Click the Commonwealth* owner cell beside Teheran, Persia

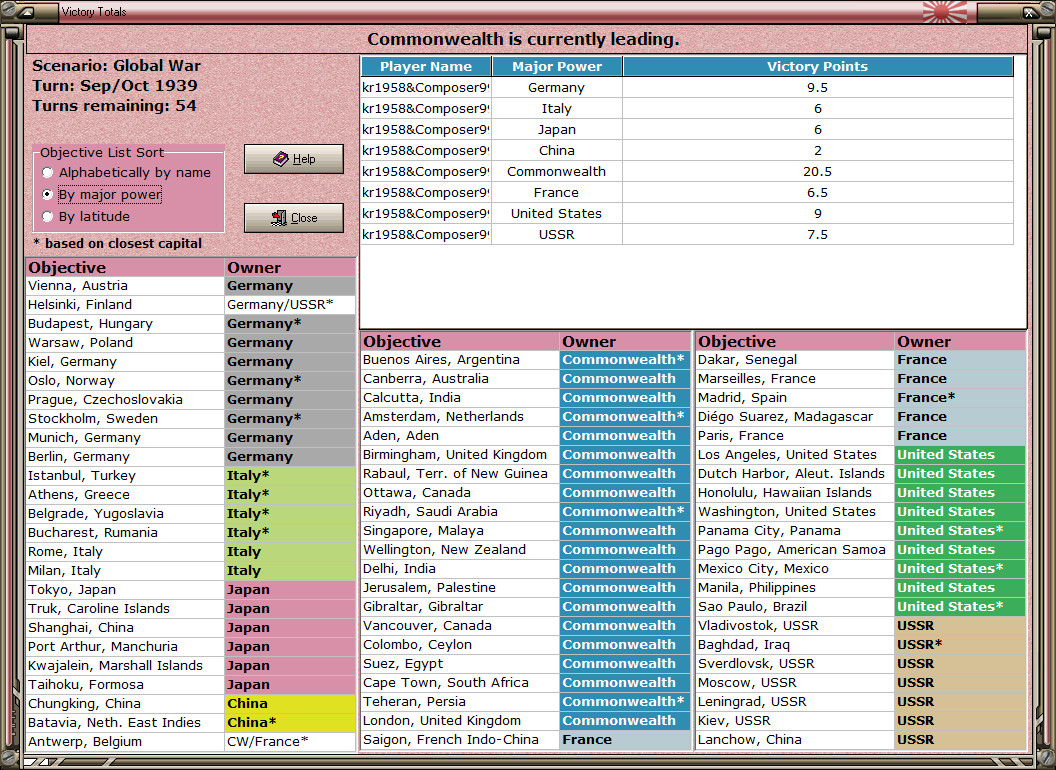[x=624, y=701]
